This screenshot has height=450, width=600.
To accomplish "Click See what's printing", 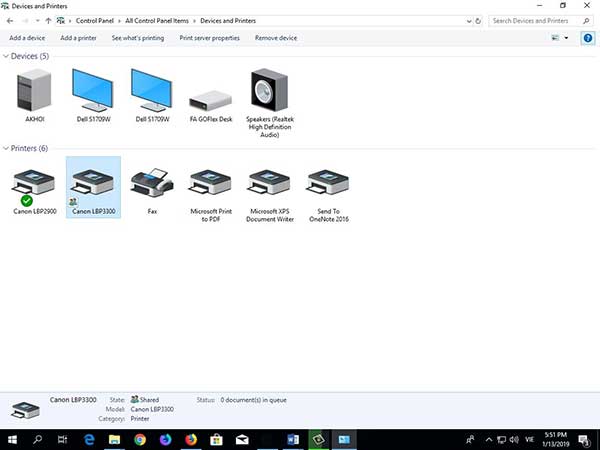I will tap(138, 38).
